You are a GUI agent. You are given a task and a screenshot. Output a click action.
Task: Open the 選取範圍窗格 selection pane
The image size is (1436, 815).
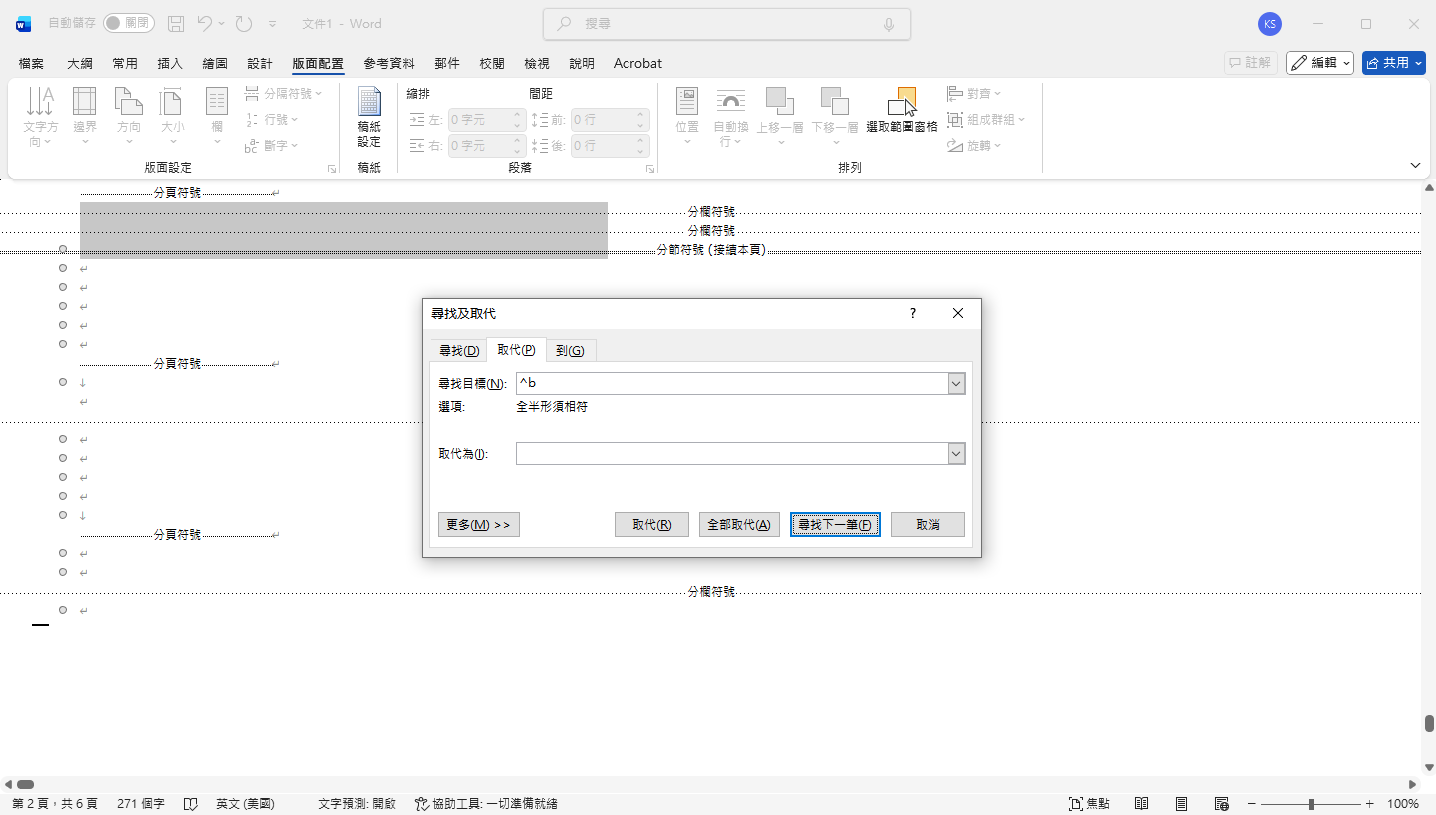click(x=902, y=110)
